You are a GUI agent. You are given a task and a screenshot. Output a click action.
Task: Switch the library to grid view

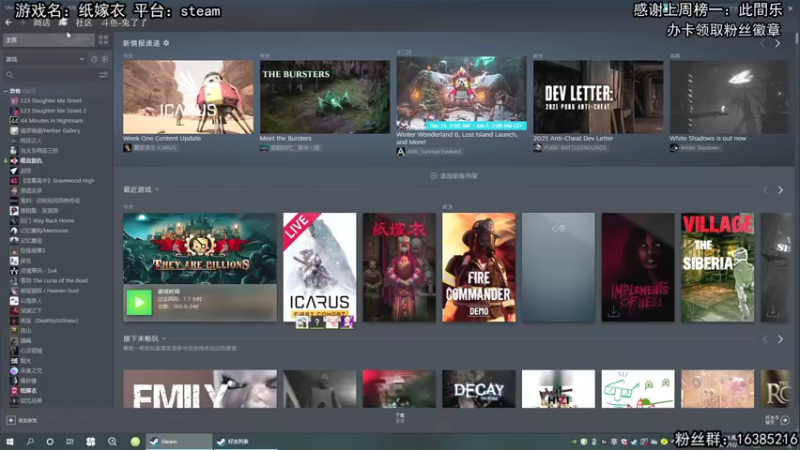pyautogui.click(x=103, y=40)
